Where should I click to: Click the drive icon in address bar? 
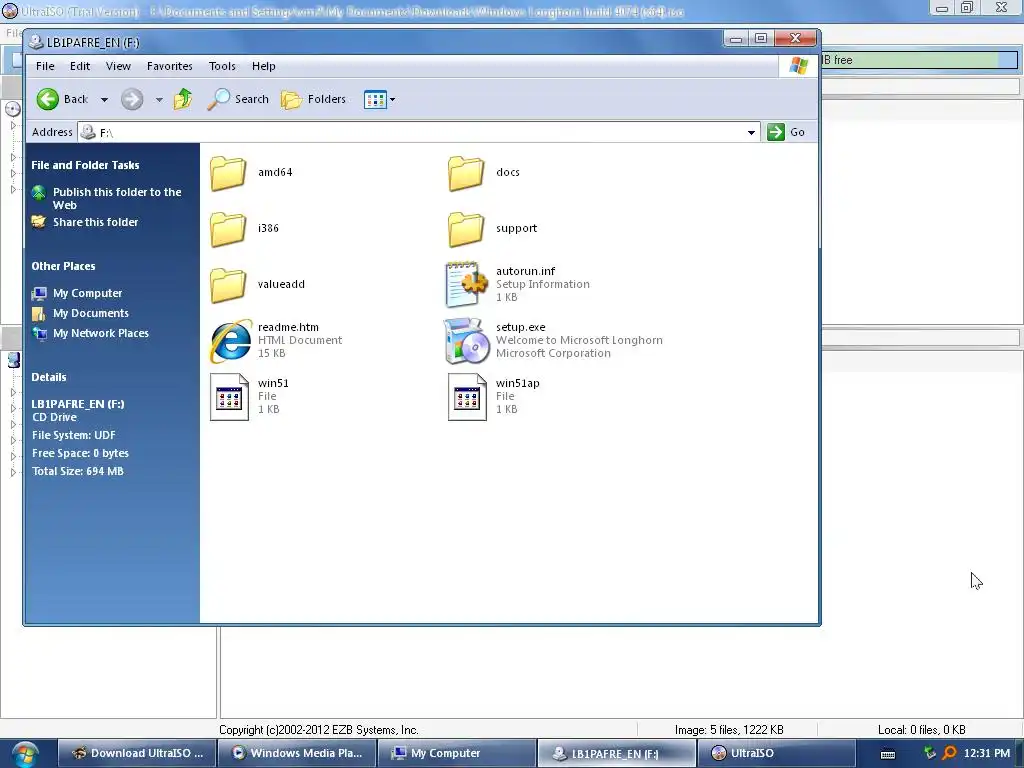pos(88,133)
